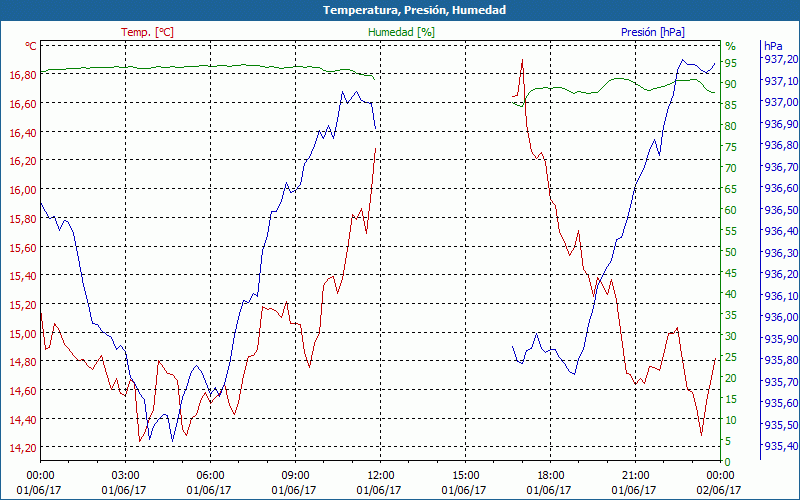Click the chart title Temperatura, Presión, Humedad
The height and width of the screenshot is (500, 800).
[414, 10]
